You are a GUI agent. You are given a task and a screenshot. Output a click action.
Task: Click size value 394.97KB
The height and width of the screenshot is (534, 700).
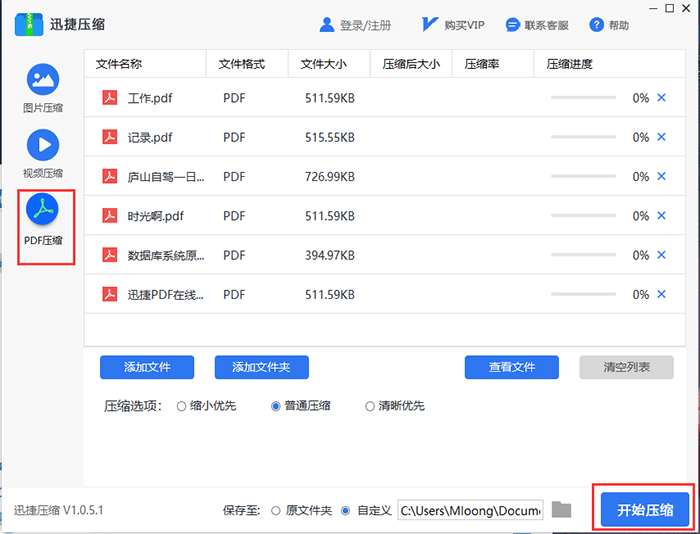pyautogui.click(x=330, y=255)
